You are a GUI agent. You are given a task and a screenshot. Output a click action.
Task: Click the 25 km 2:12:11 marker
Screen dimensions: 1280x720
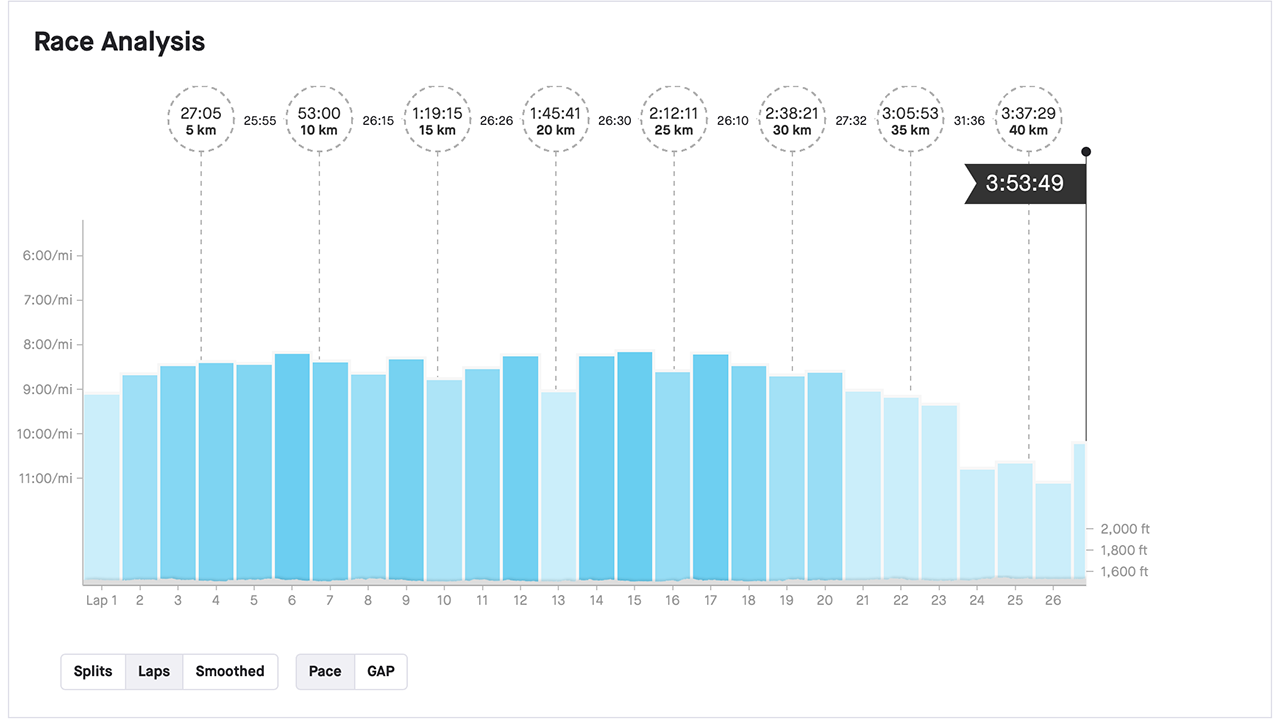(x=673, y=120)
